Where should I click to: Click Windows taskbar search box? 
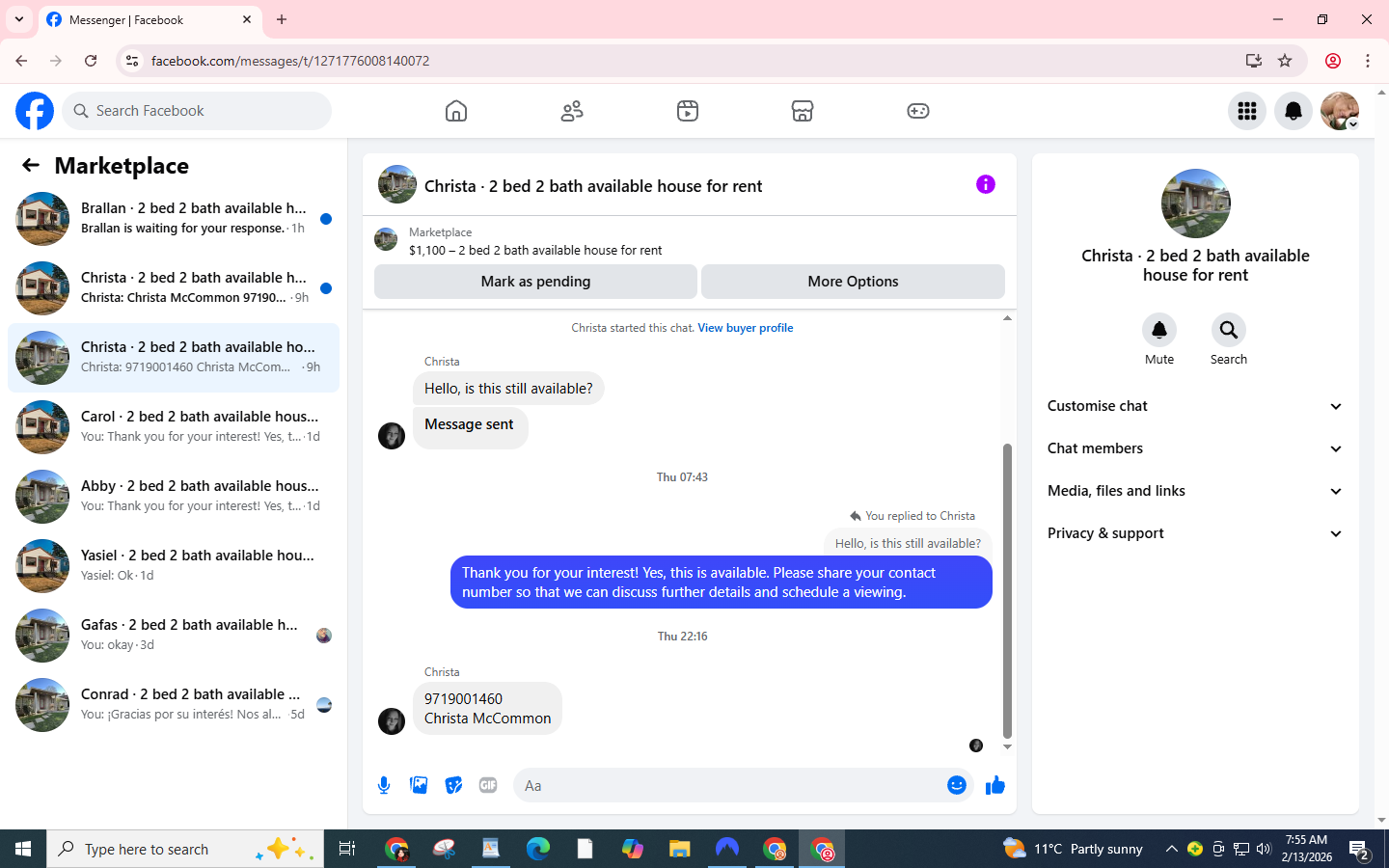tap(185, 849)
